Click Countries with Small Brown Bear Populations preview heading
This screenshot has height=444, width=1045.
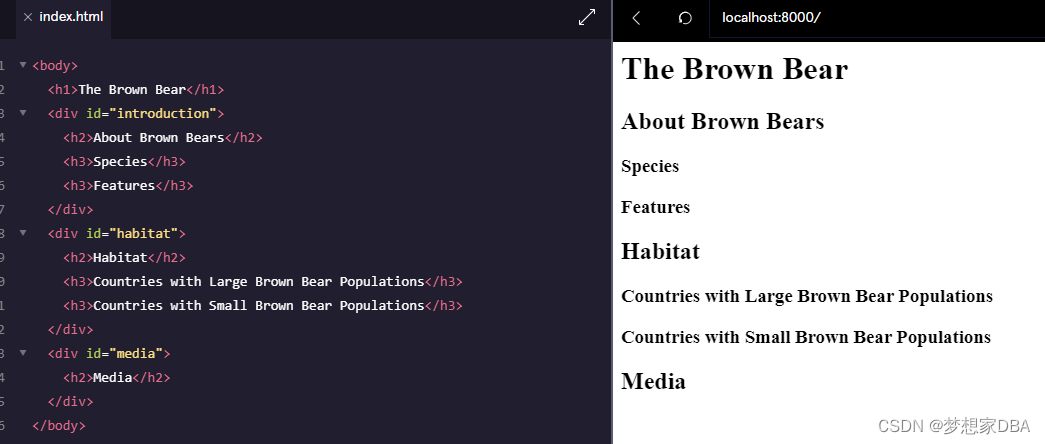pos(806,337)
